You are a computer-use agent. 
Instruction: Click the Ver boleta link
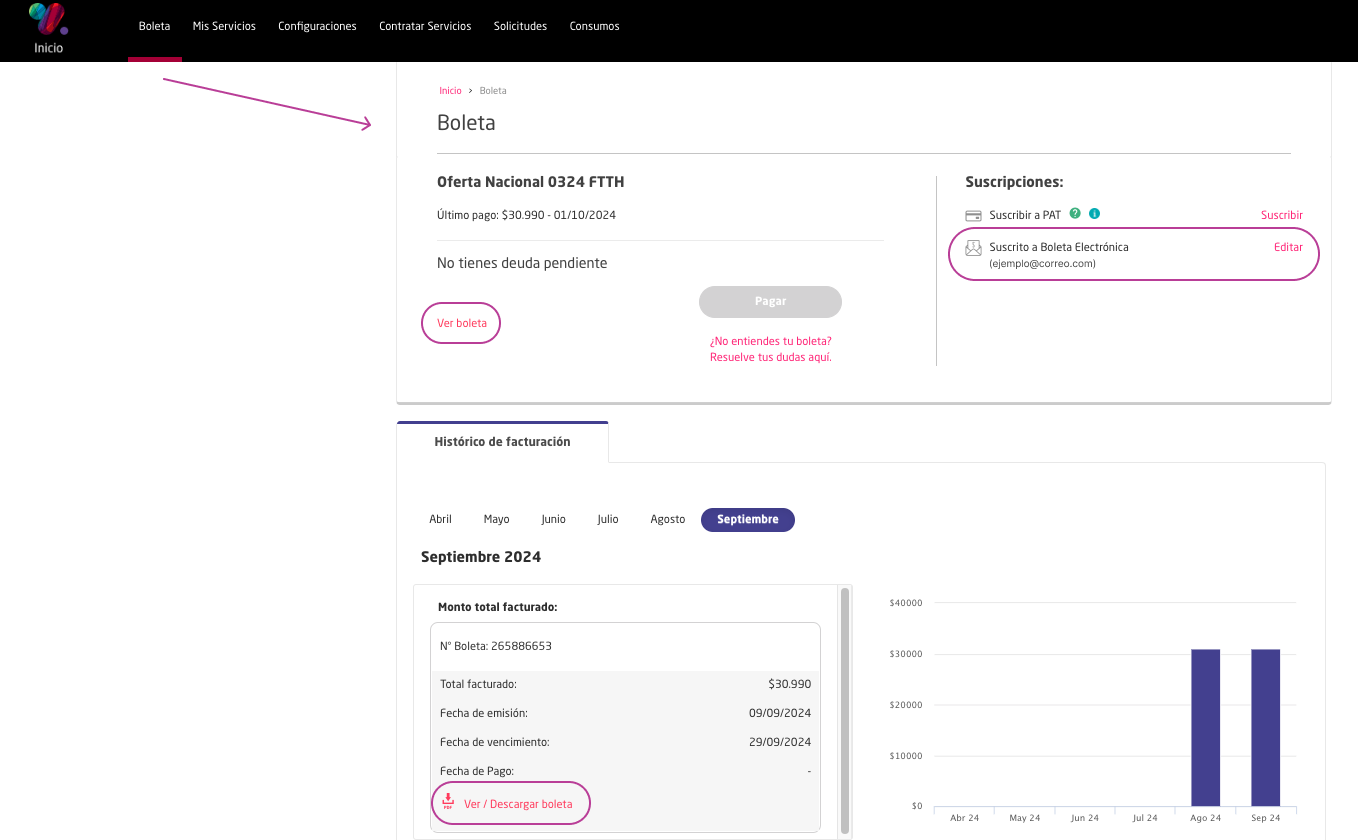pyautogui.click(x=462, y=323)
